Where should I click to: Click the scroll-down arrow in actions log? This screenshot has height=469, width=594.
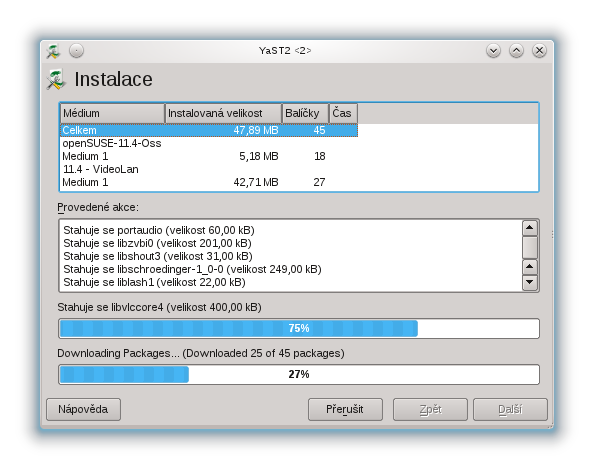coord(530,282)
